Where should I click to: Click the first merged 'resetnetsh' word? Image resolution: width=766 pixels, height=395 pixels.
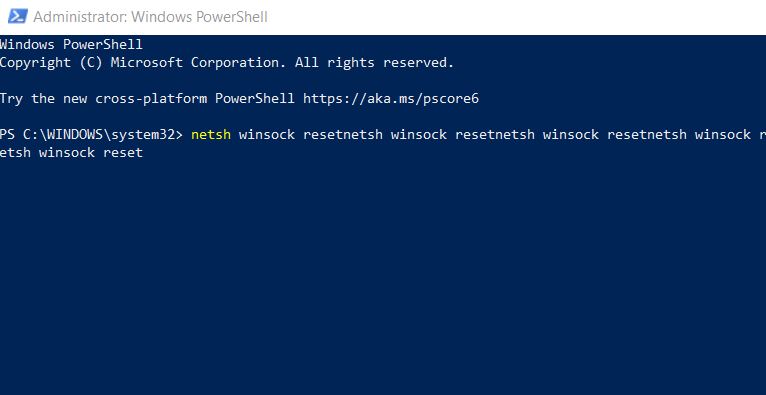[x=342, y=135]
